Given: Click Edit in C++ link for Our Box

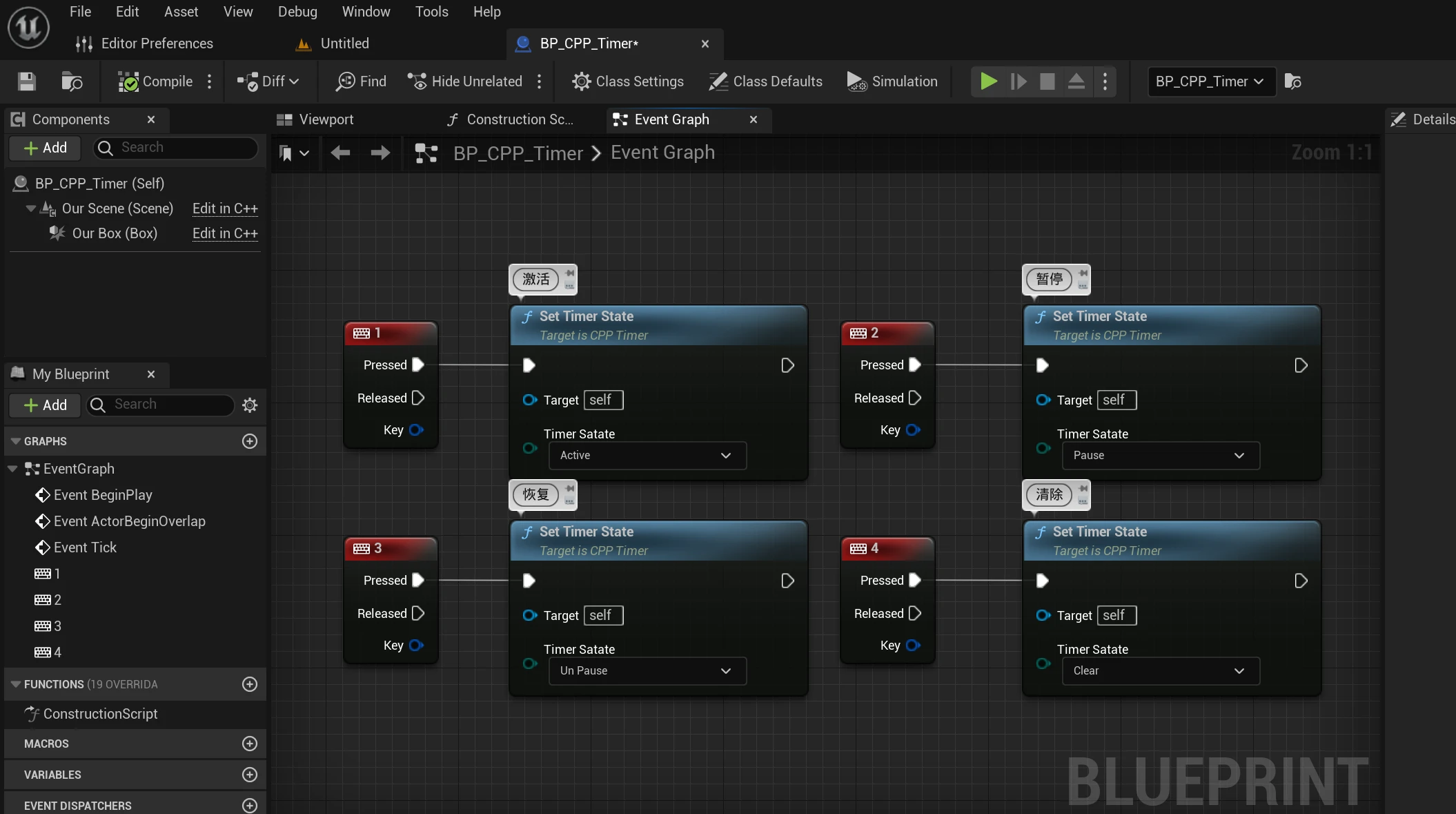Looking at the screenshot, I should [x=225, y=233].
